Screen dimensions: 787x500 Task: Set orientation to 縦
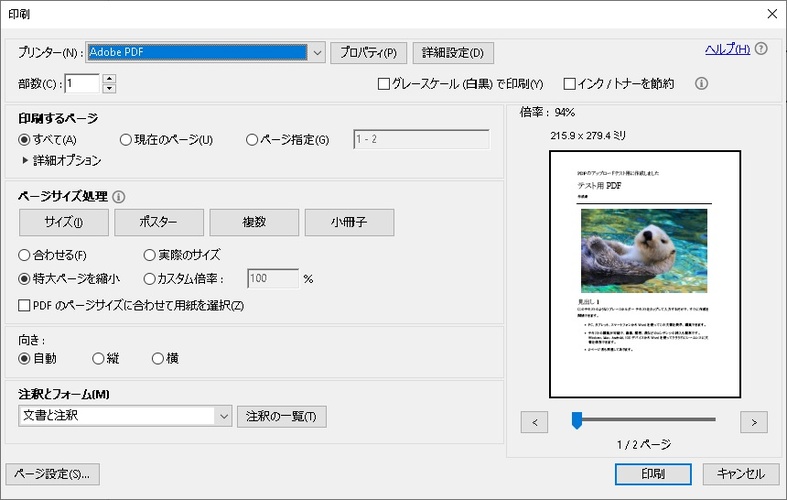pos(98,358)
